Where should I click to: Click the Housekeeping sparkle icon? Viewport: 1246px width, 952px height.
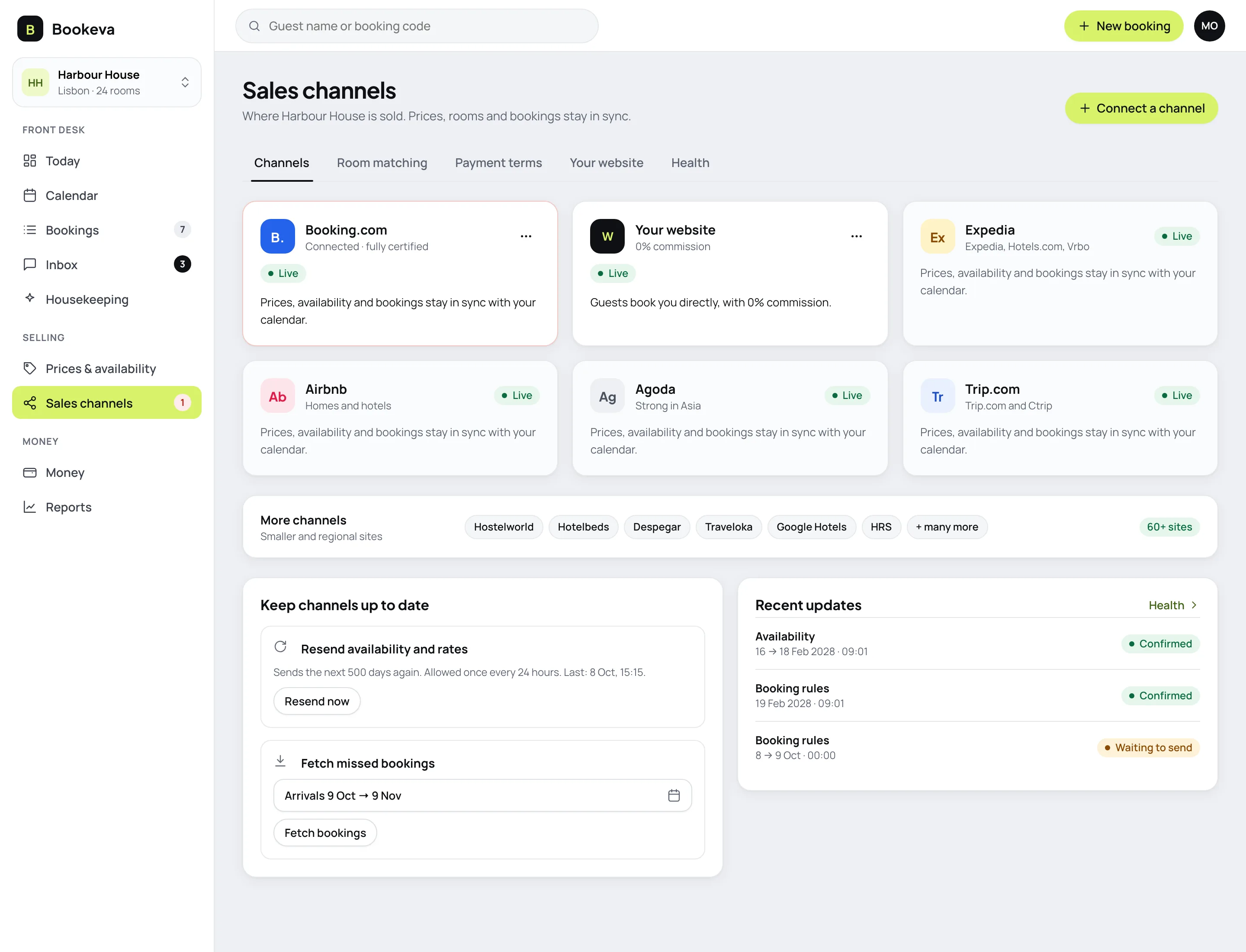30,299
